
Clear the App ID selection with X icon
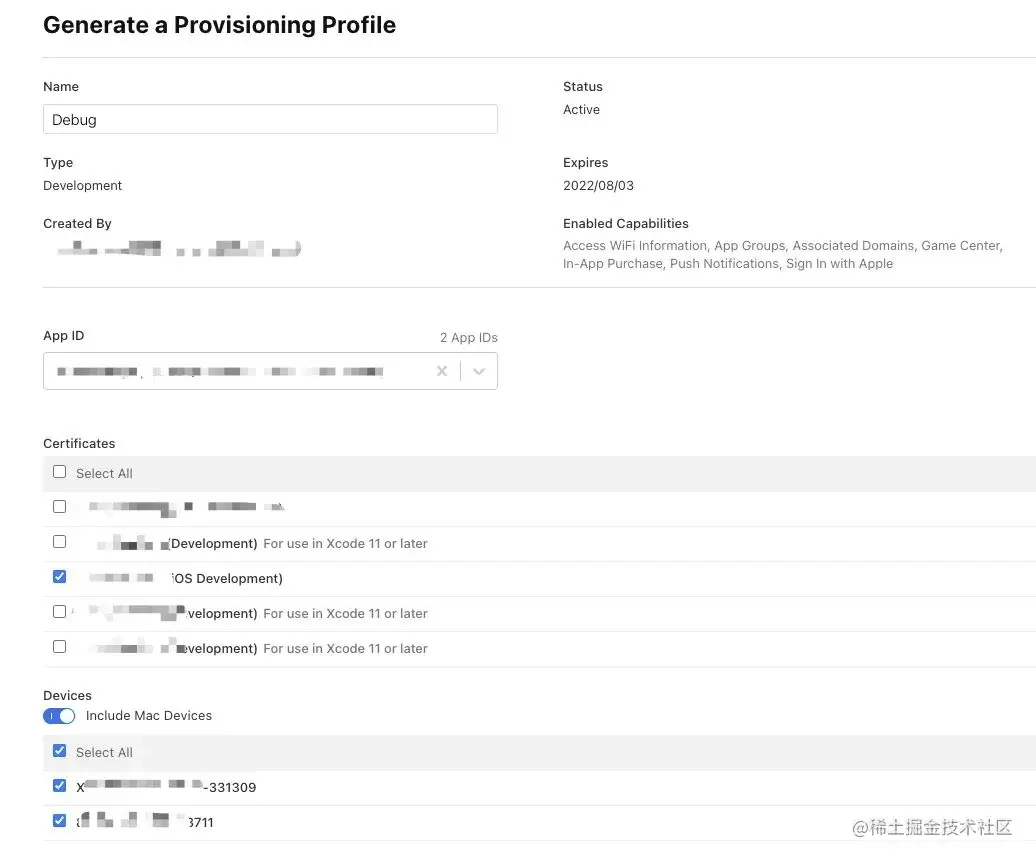coord(442,371)
